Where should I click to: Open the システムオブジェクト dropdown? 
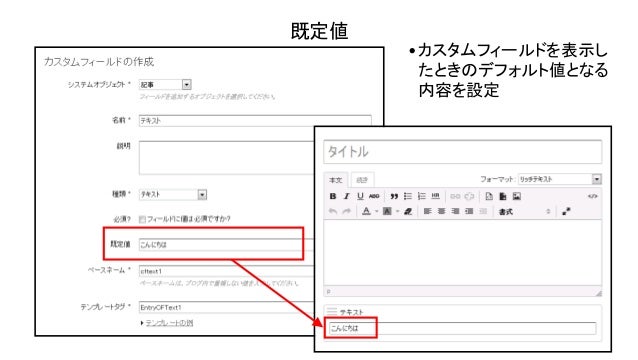[x=165, y=85]
